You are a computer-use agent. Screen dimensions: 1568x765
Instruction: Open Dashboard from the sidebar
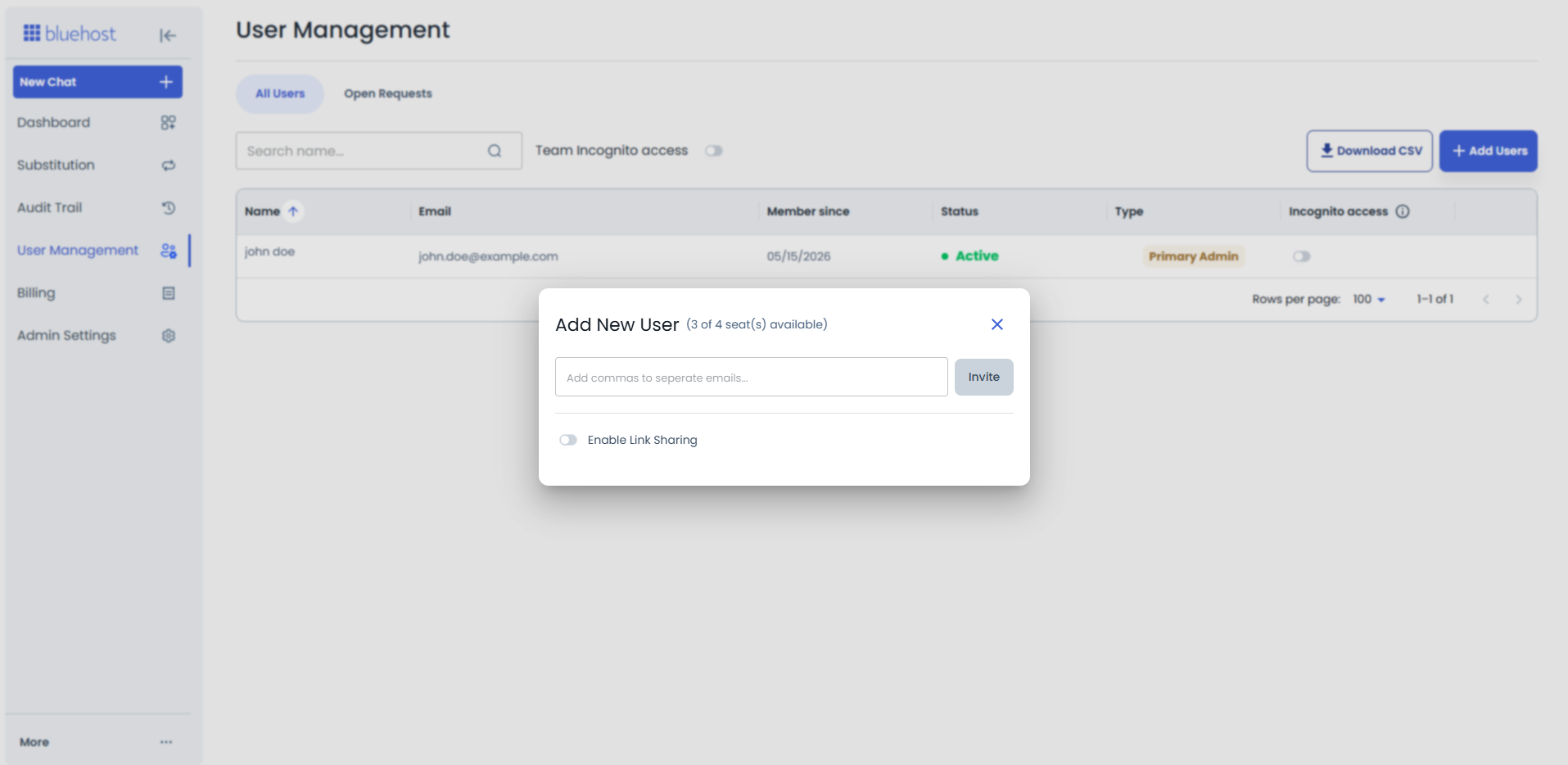[97, 123]
